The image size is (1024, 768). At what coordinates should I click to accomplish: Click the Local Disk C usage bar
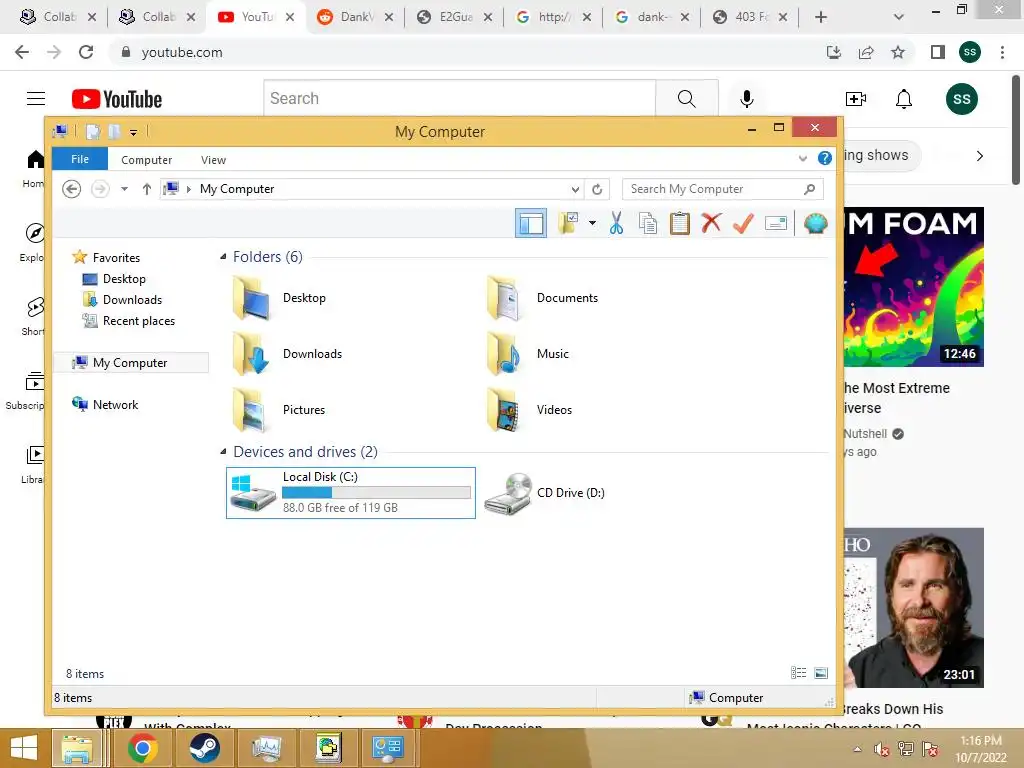[376, 492]
